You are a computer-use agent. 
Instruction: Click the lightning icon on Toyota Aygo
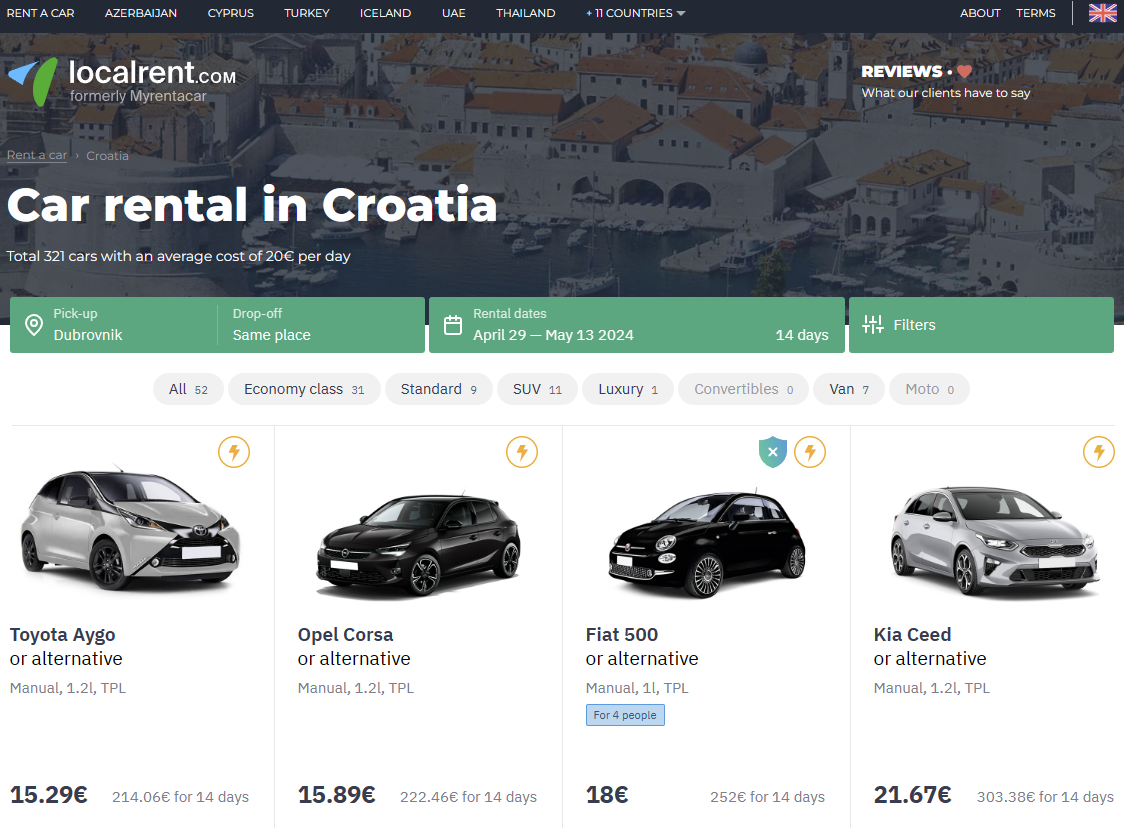point(234,452)
